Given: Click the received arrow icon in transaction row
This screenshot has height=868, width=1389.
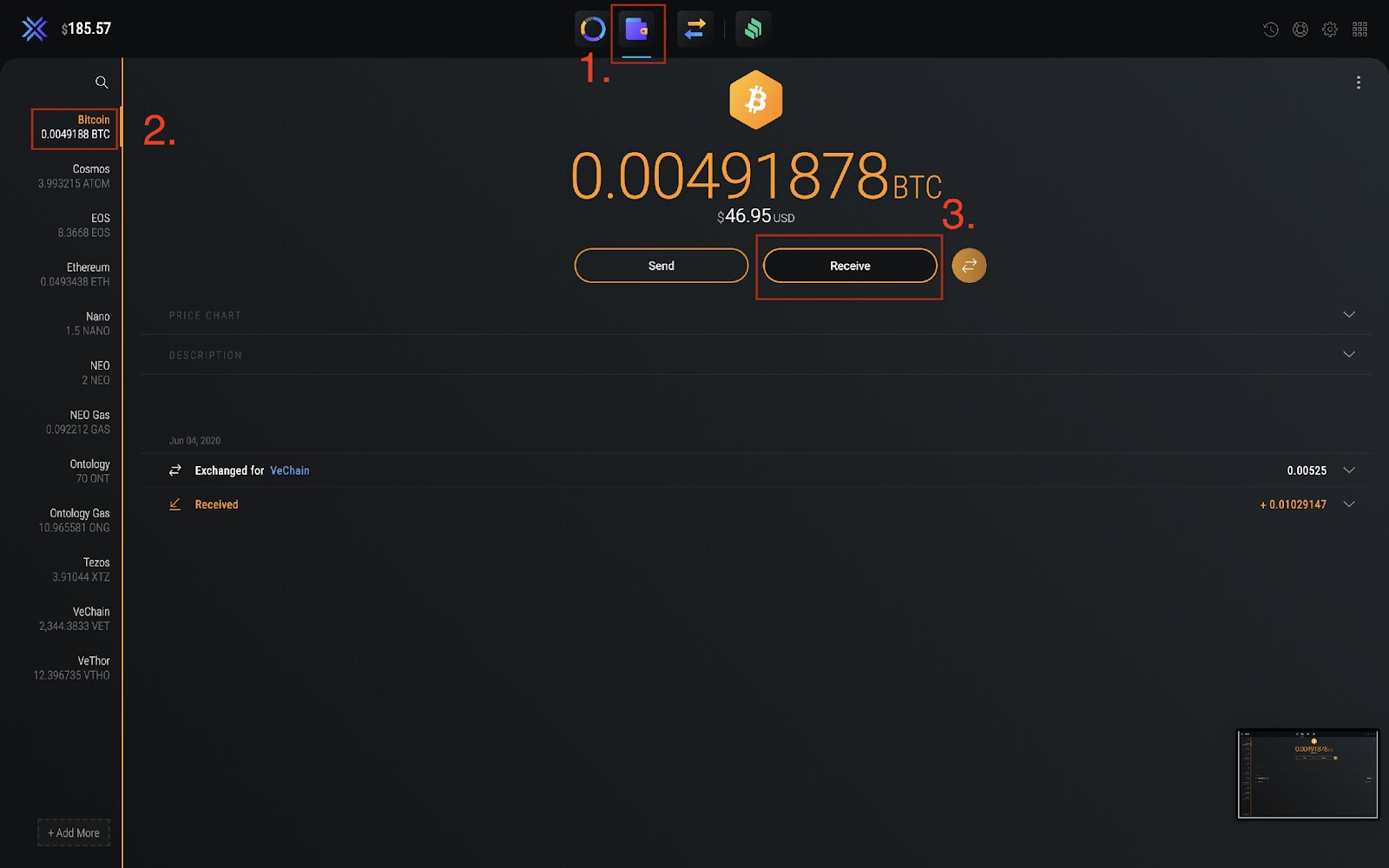Looking at the screenshot, I should 175,504.
